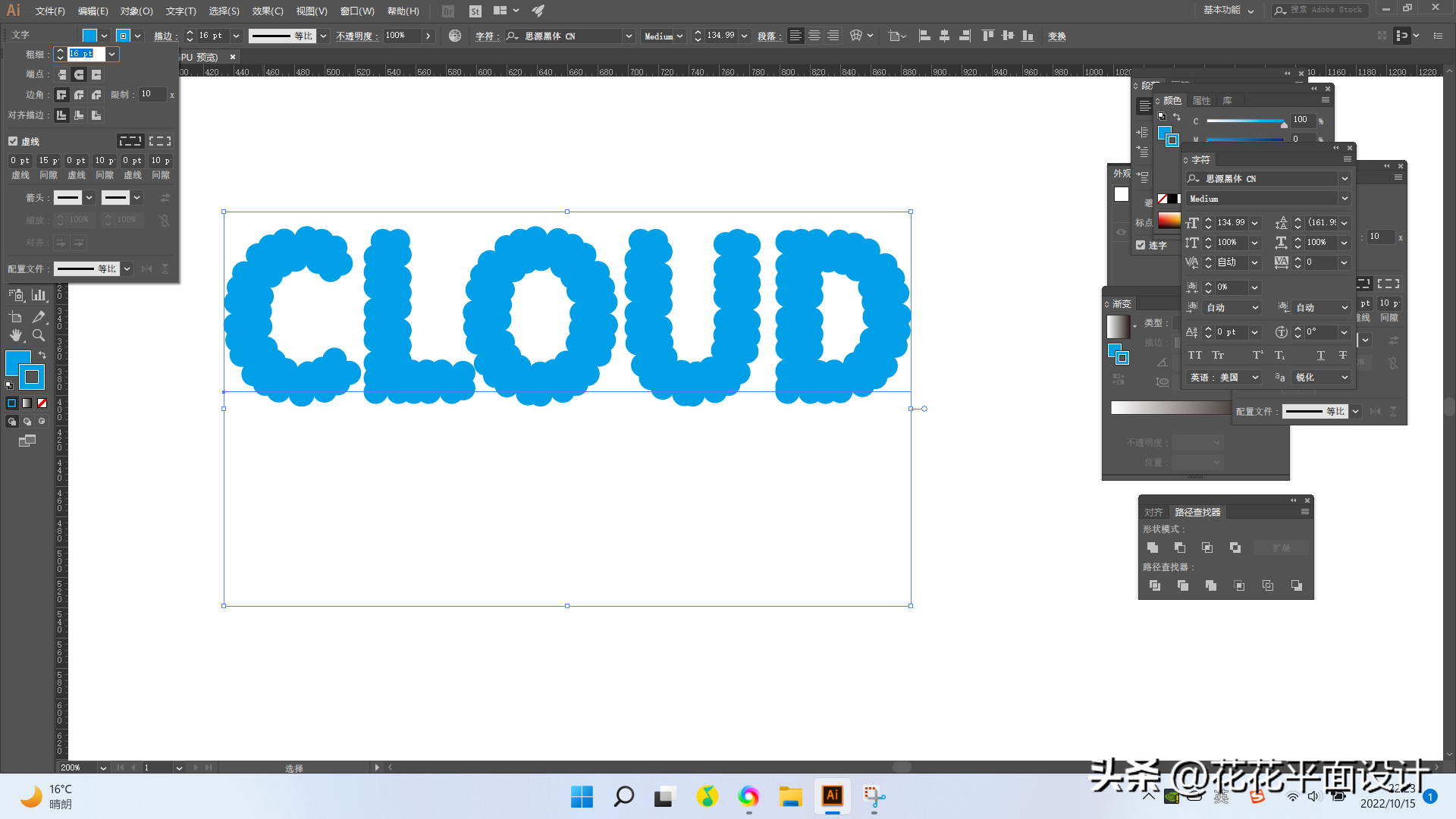Select the Hand tool

tap(16, 335)
